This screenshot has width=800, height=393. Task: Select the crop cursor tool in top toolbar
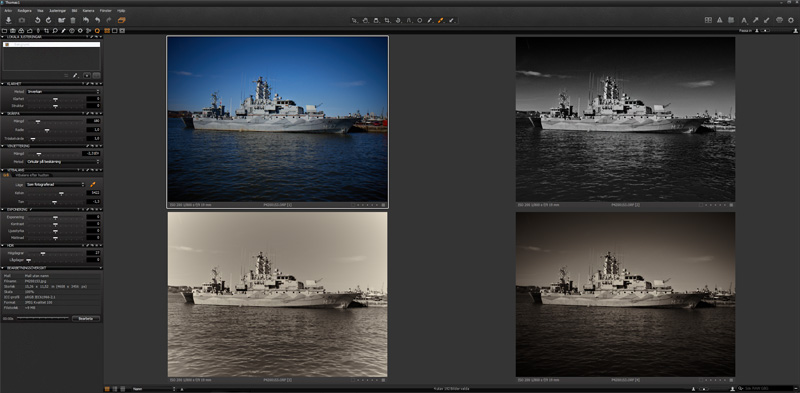387,20
